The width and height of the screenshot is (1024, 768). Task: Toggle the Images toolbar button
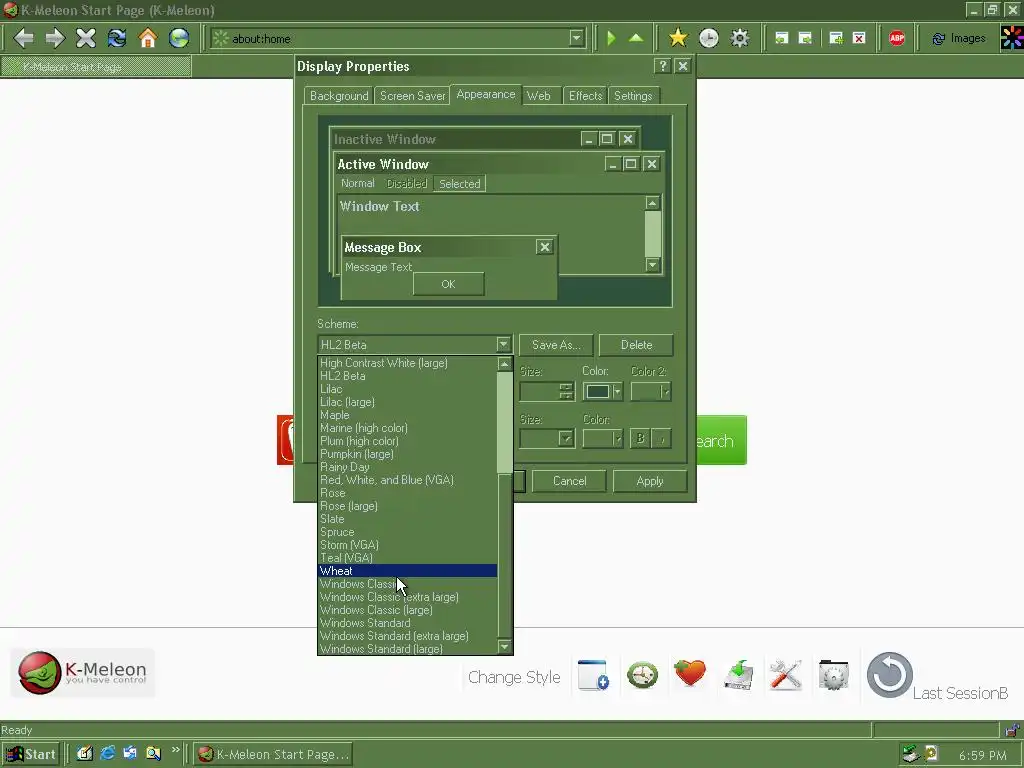(x=958, y=38)
